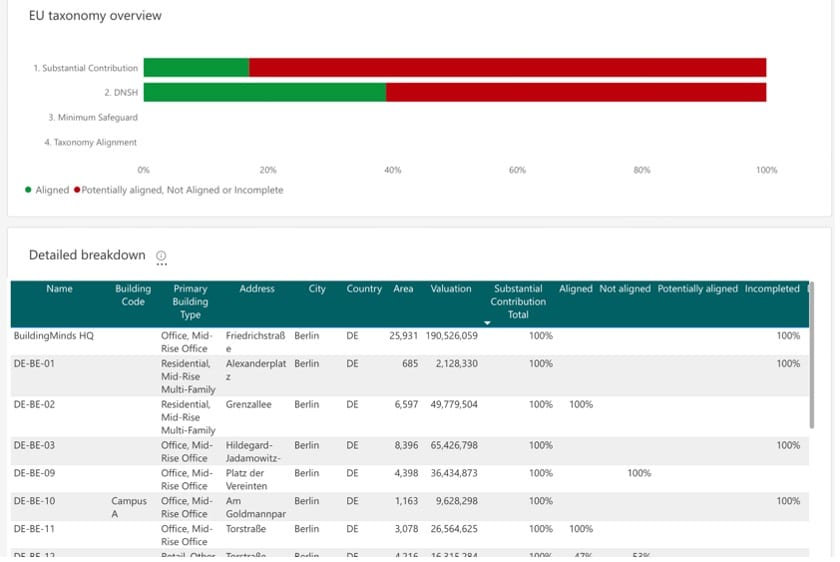Image resolution: width=840 pixels, height=562 pixels.
Task: Select the DE-BE-11 row name
Action: click(34, 529)
